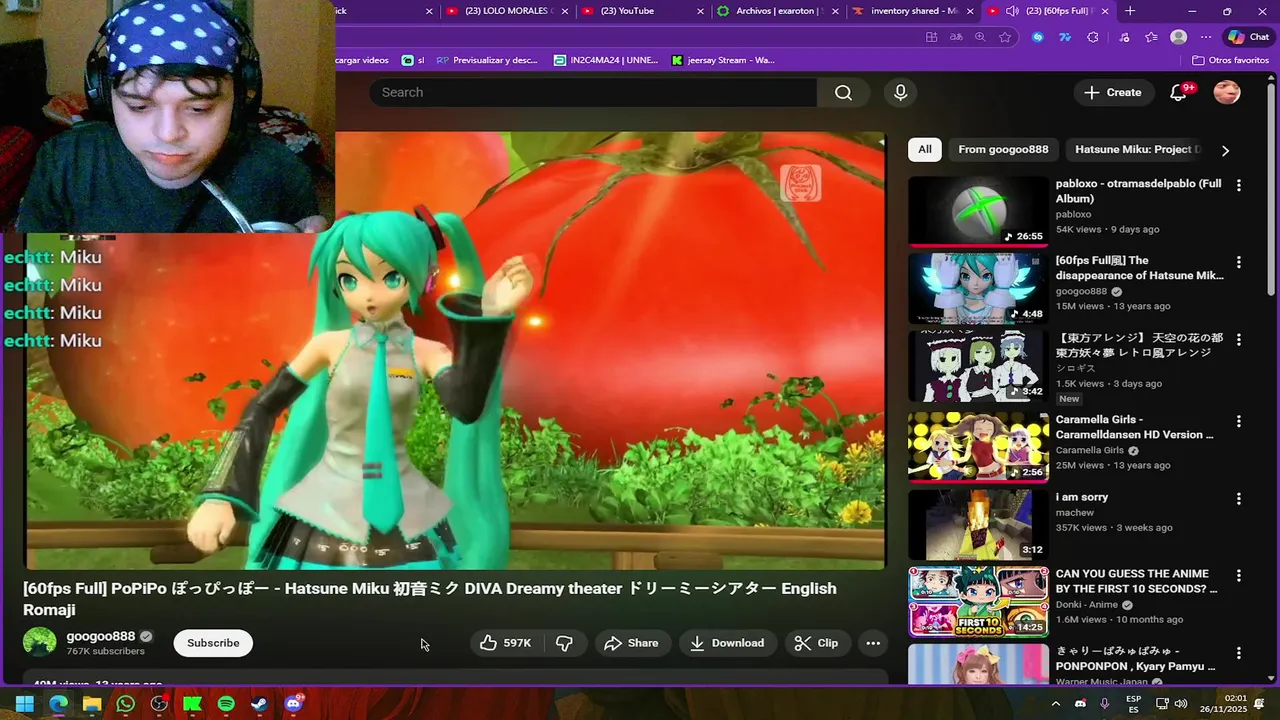Open pabloxo Full Album thumbnail
Screen dimensions: 1280x720
pyautogui.click(x=978, y=211)
